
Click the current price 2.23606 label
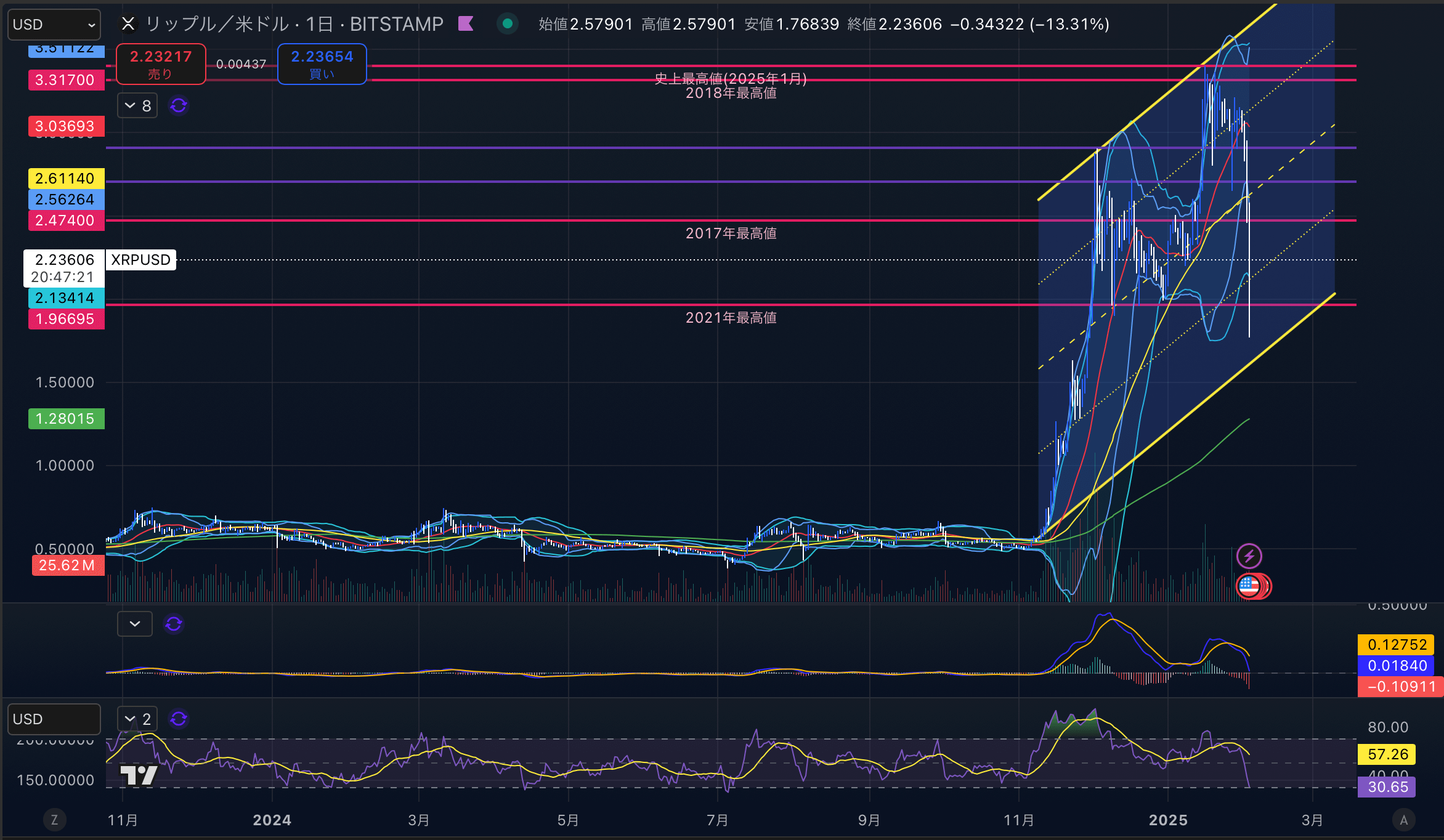pyautogui.click(x=64, y=269)
